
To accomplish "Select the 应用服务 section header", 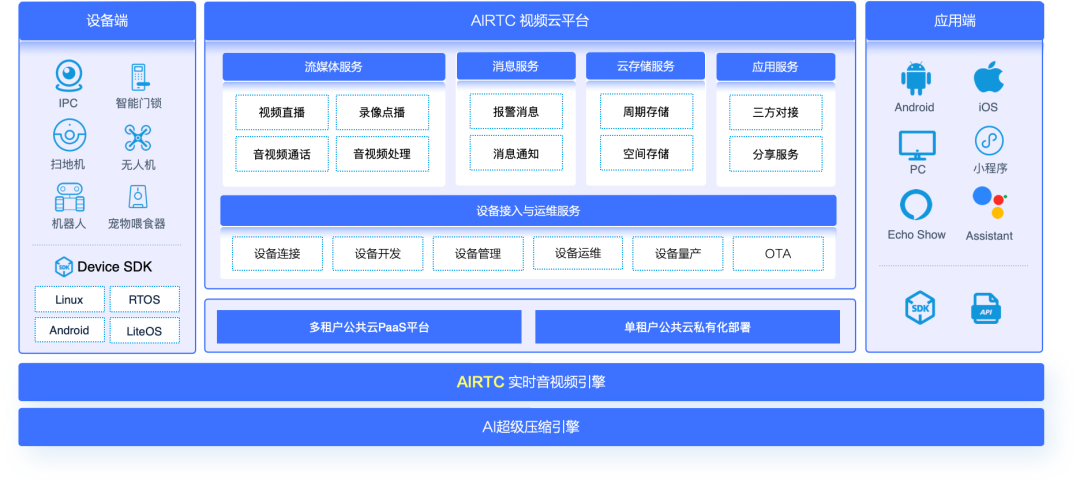I will (776, 67).
